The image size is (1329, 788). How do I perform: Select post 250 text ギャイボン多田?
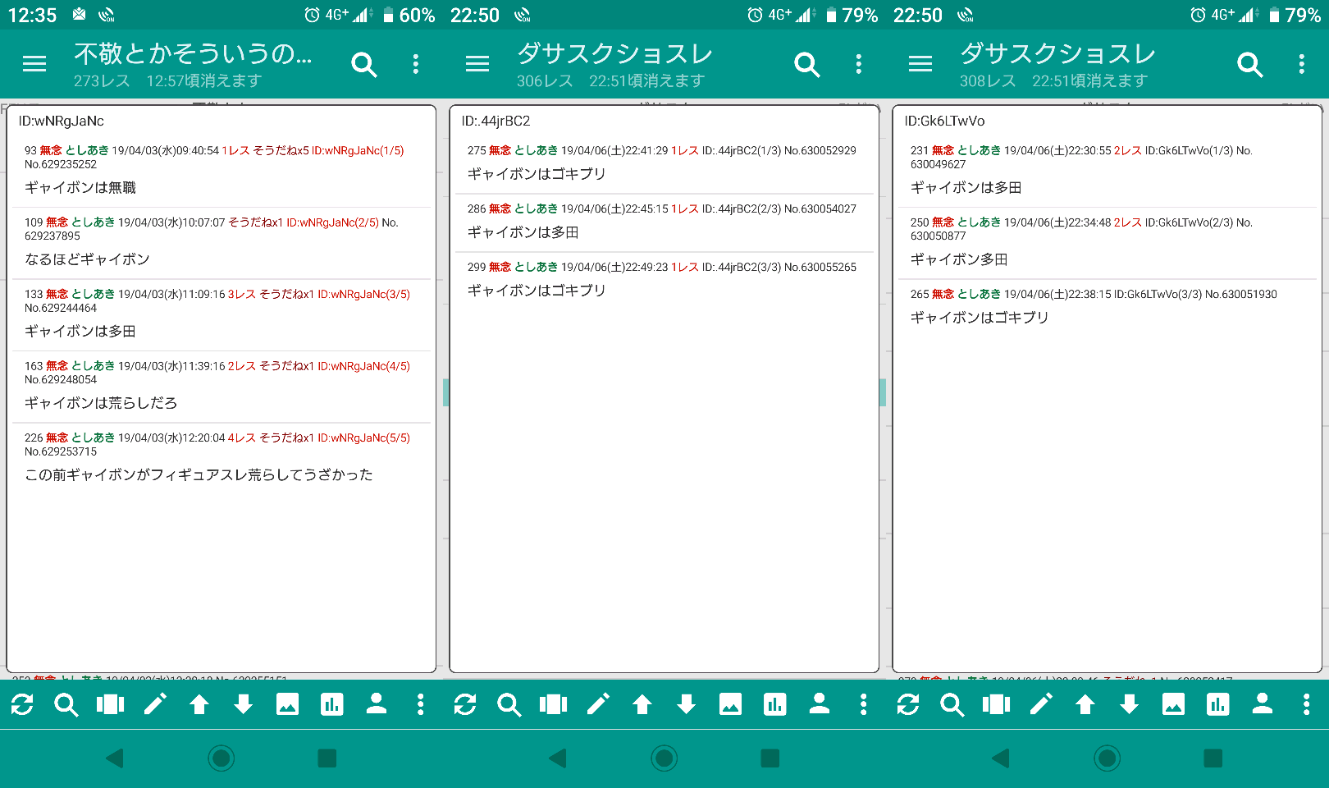click(959, 259)
